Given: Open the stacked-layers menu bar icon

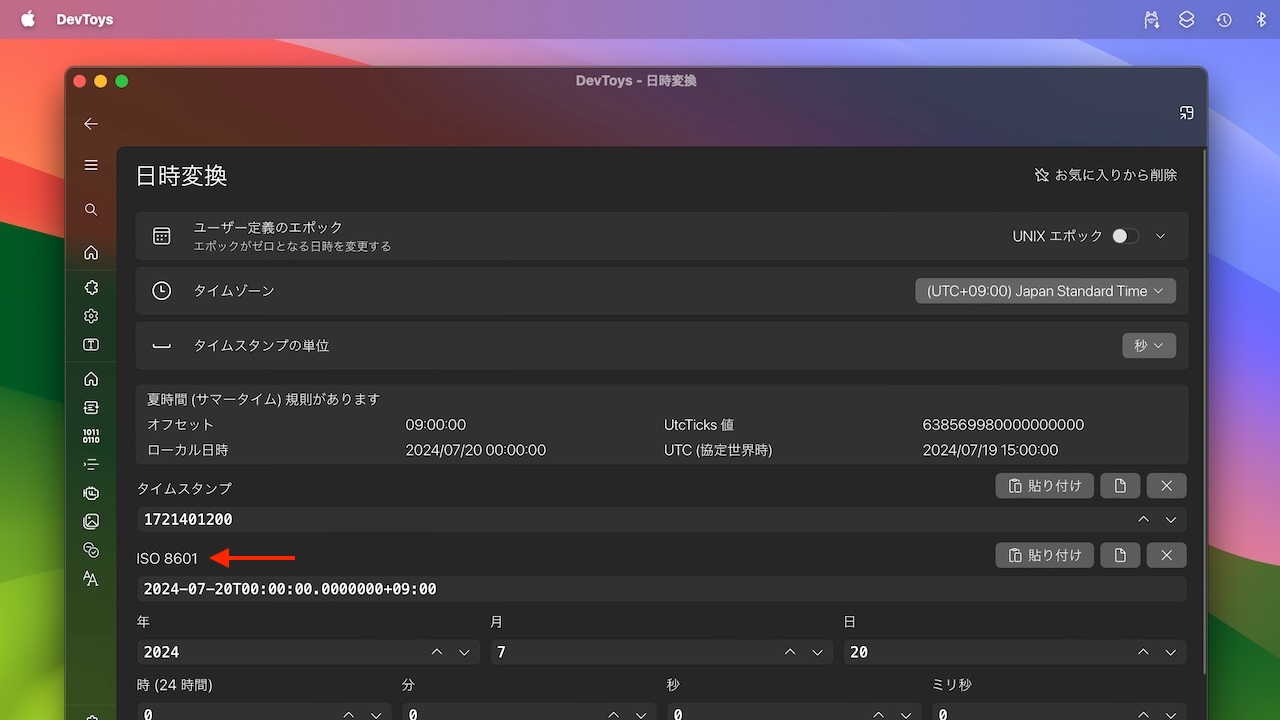Looking at the screenshot, I should (1187, 20).
